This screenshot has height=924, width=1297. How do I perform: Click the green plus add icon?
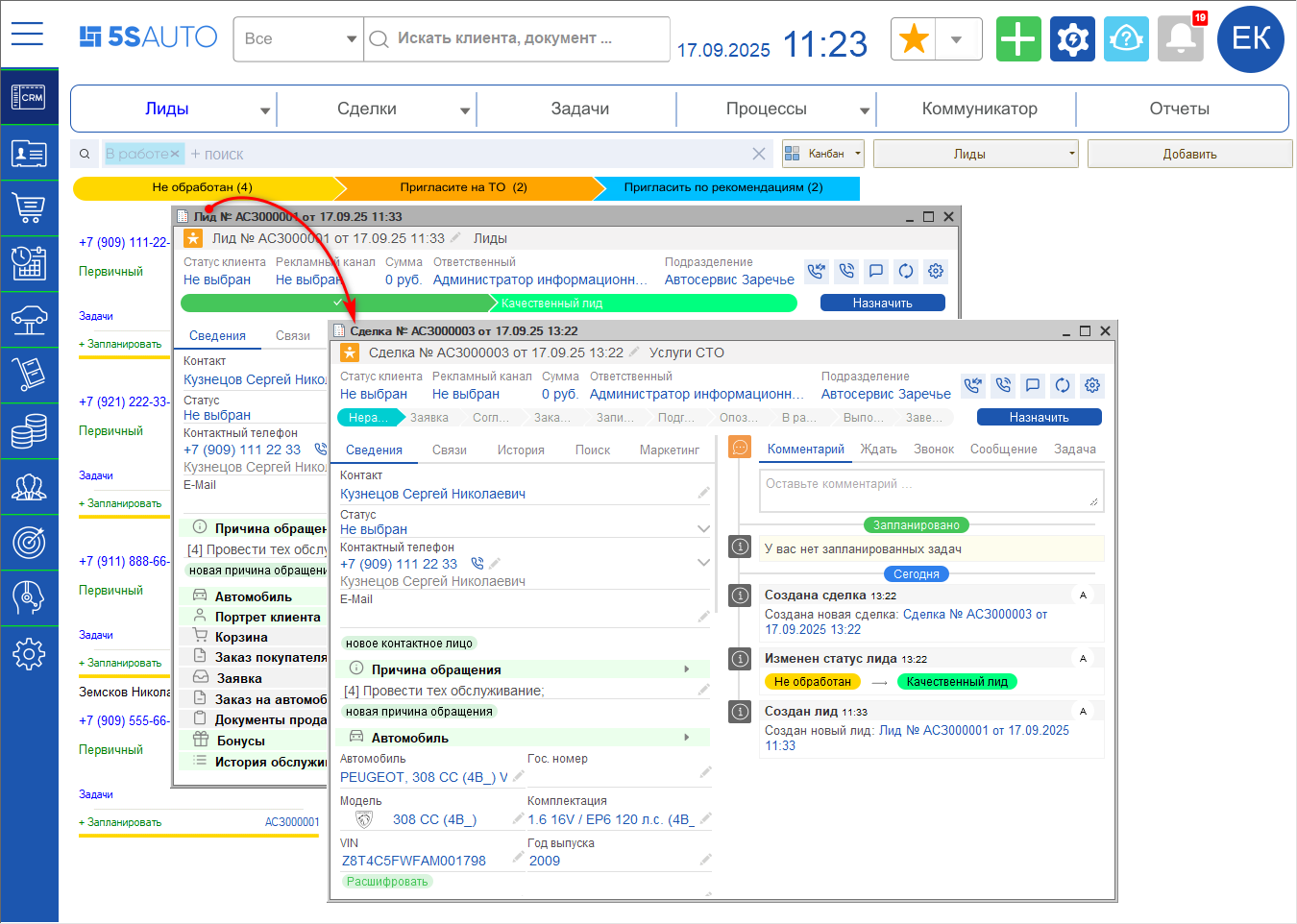tap(1018, 39)
